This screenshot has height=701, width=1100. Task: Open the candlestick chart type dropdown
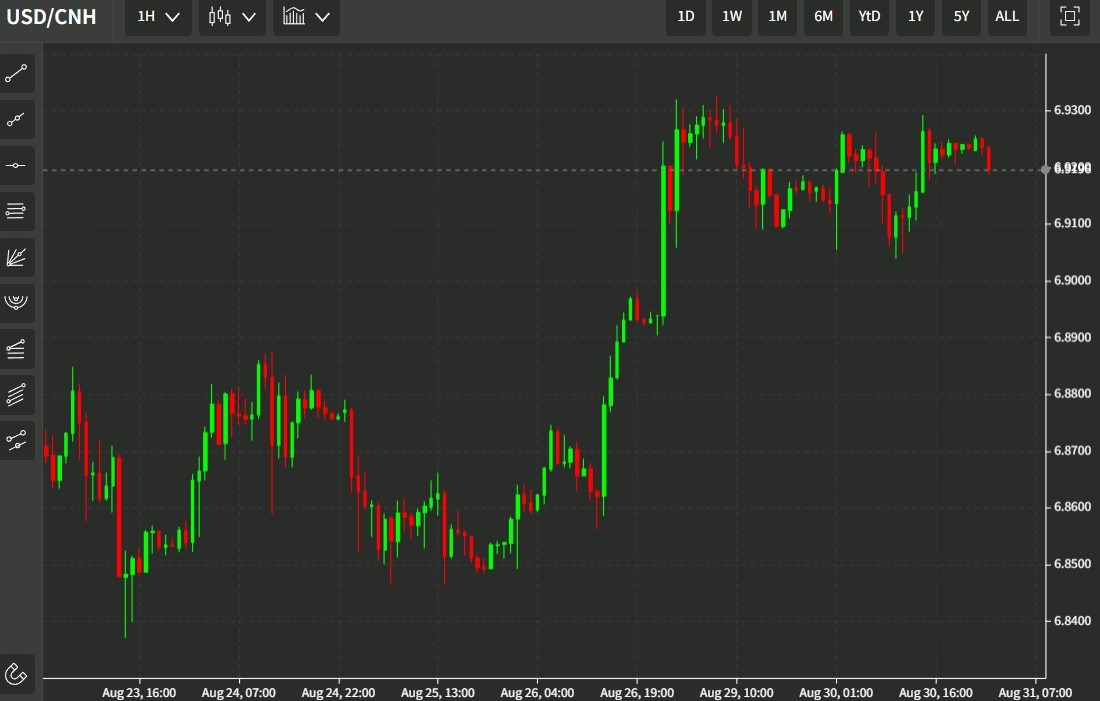click(232, 16)
